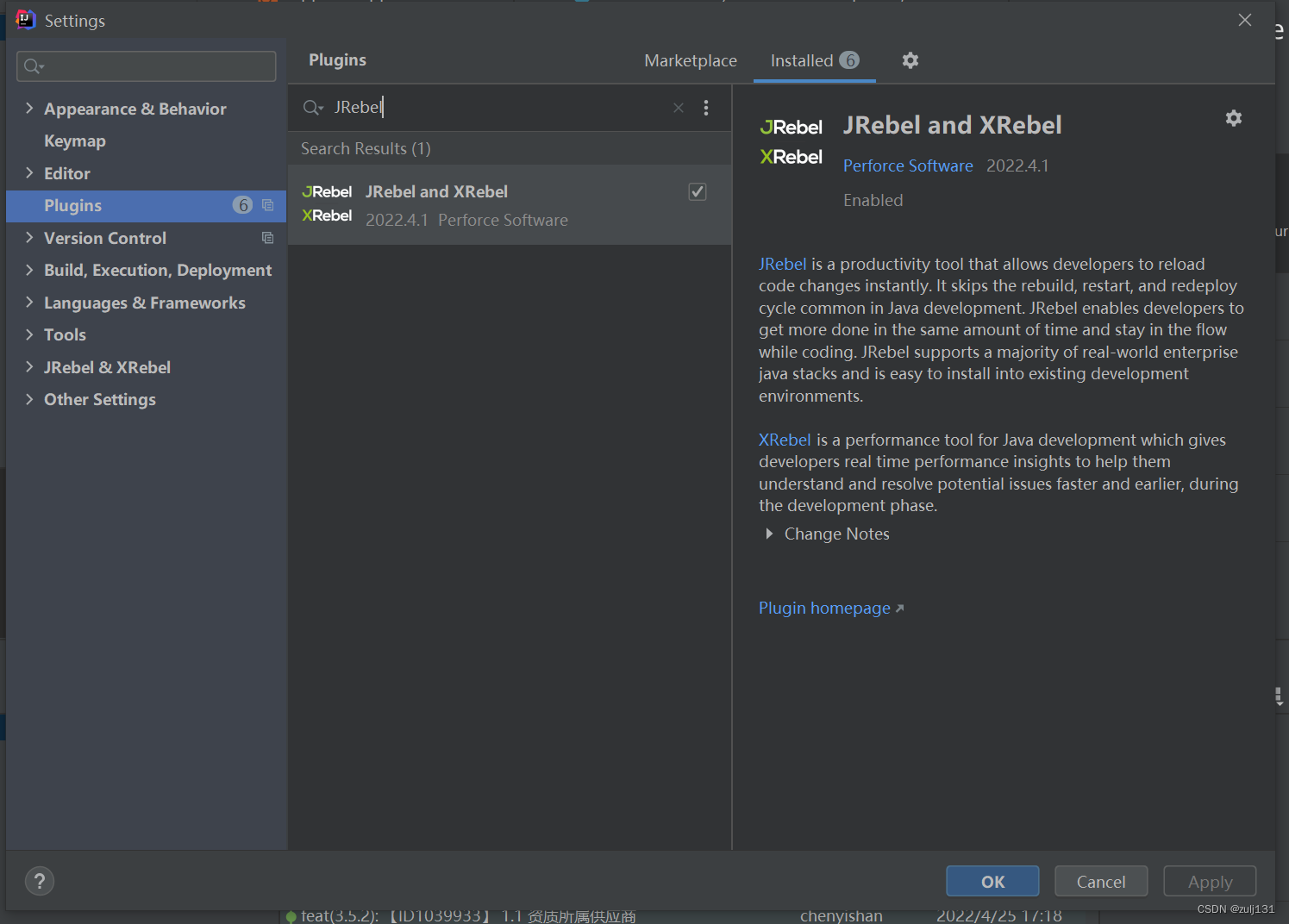This screenshot has height=924, width=1289.
Task: Open the JRebel plugin detail gear menu
Action: point(1234,118)
